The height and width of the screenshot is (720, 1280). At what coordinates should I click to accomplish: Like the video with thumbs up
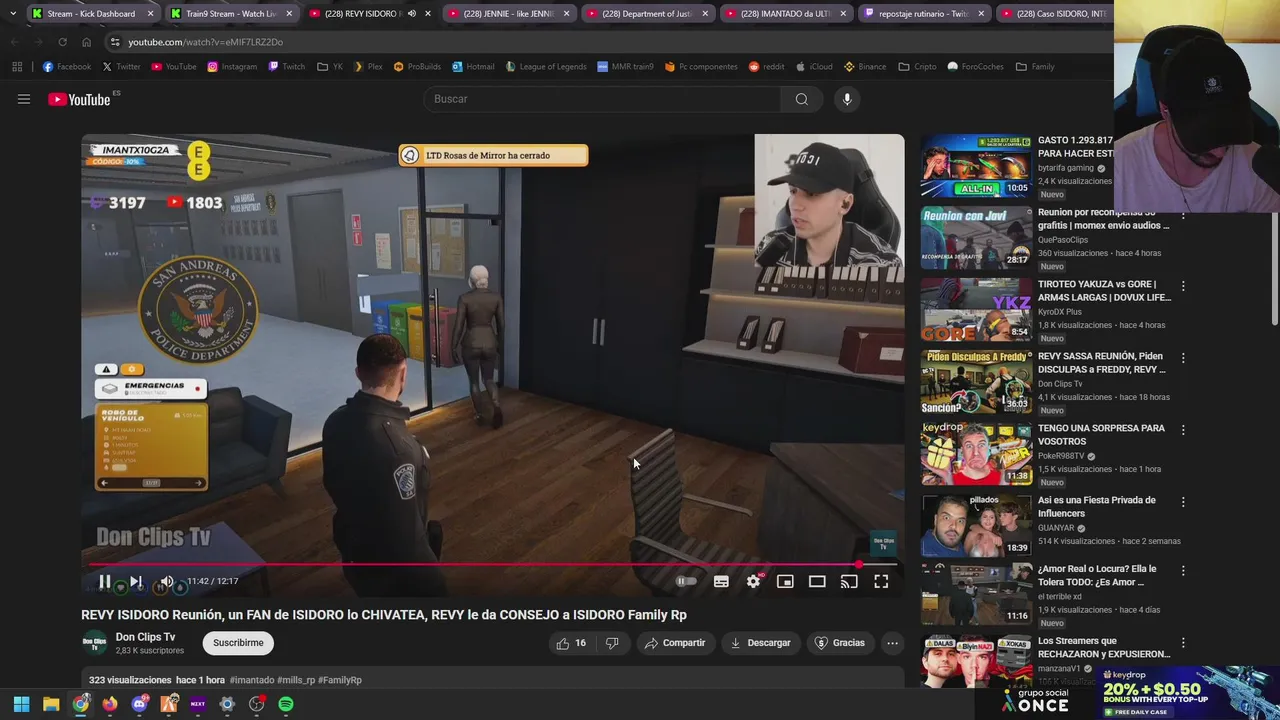coord(571,643)
